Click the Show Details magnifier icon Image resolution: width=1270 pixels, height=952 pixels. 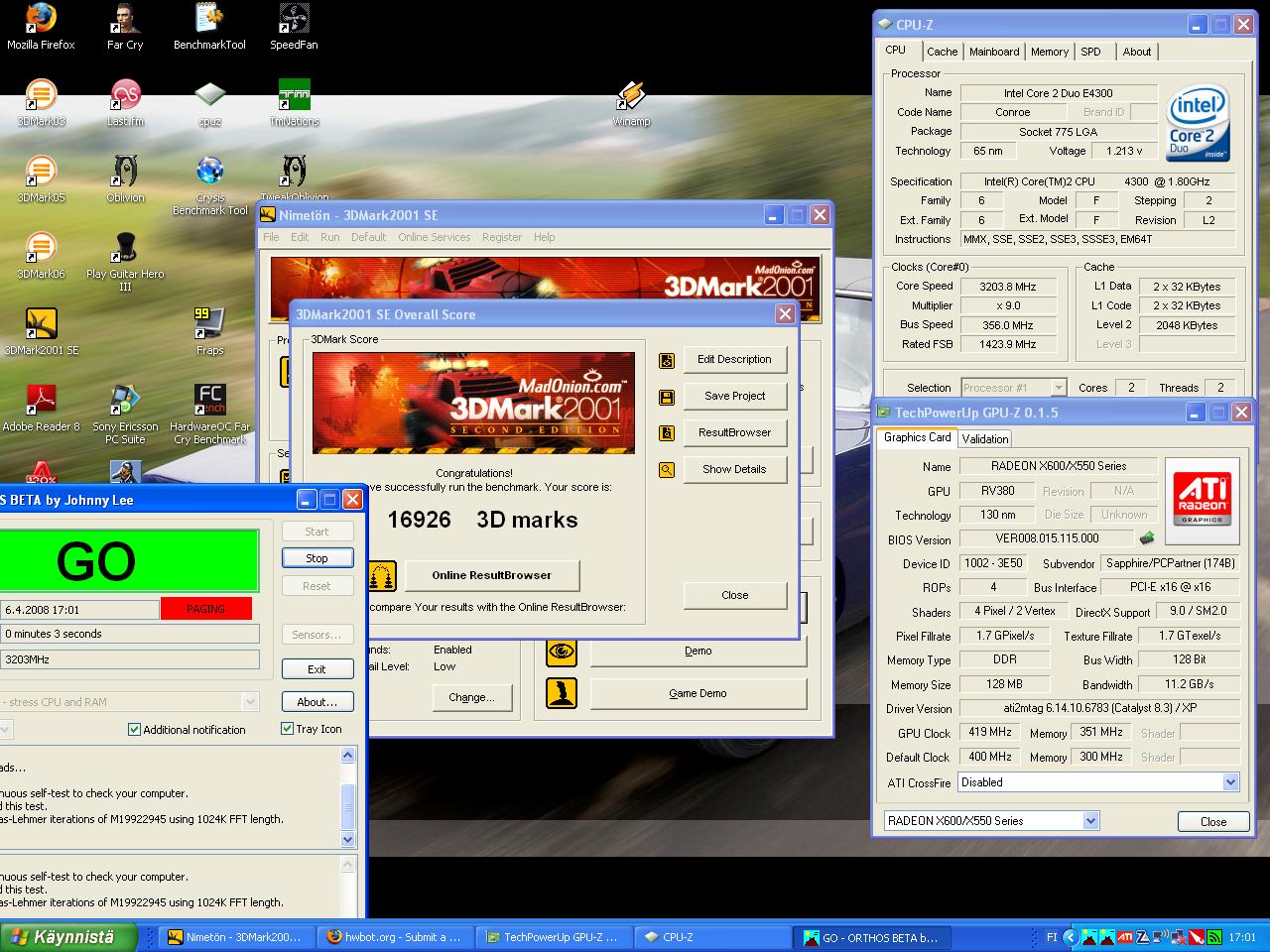667,470
